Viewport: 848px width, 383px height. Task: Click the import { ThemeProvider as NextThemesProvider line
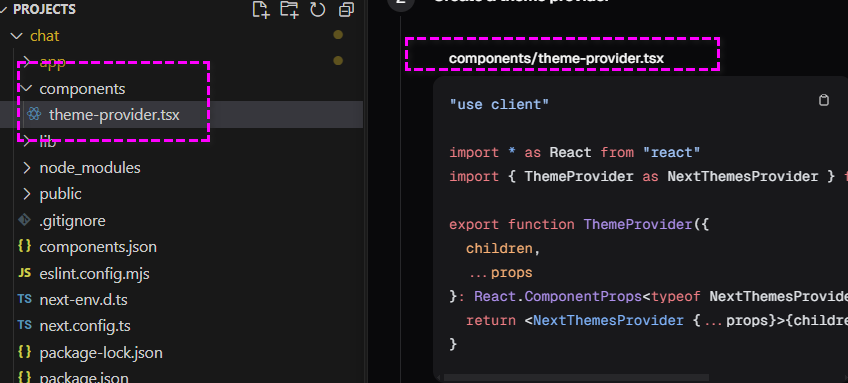click(x=648, y=176)
